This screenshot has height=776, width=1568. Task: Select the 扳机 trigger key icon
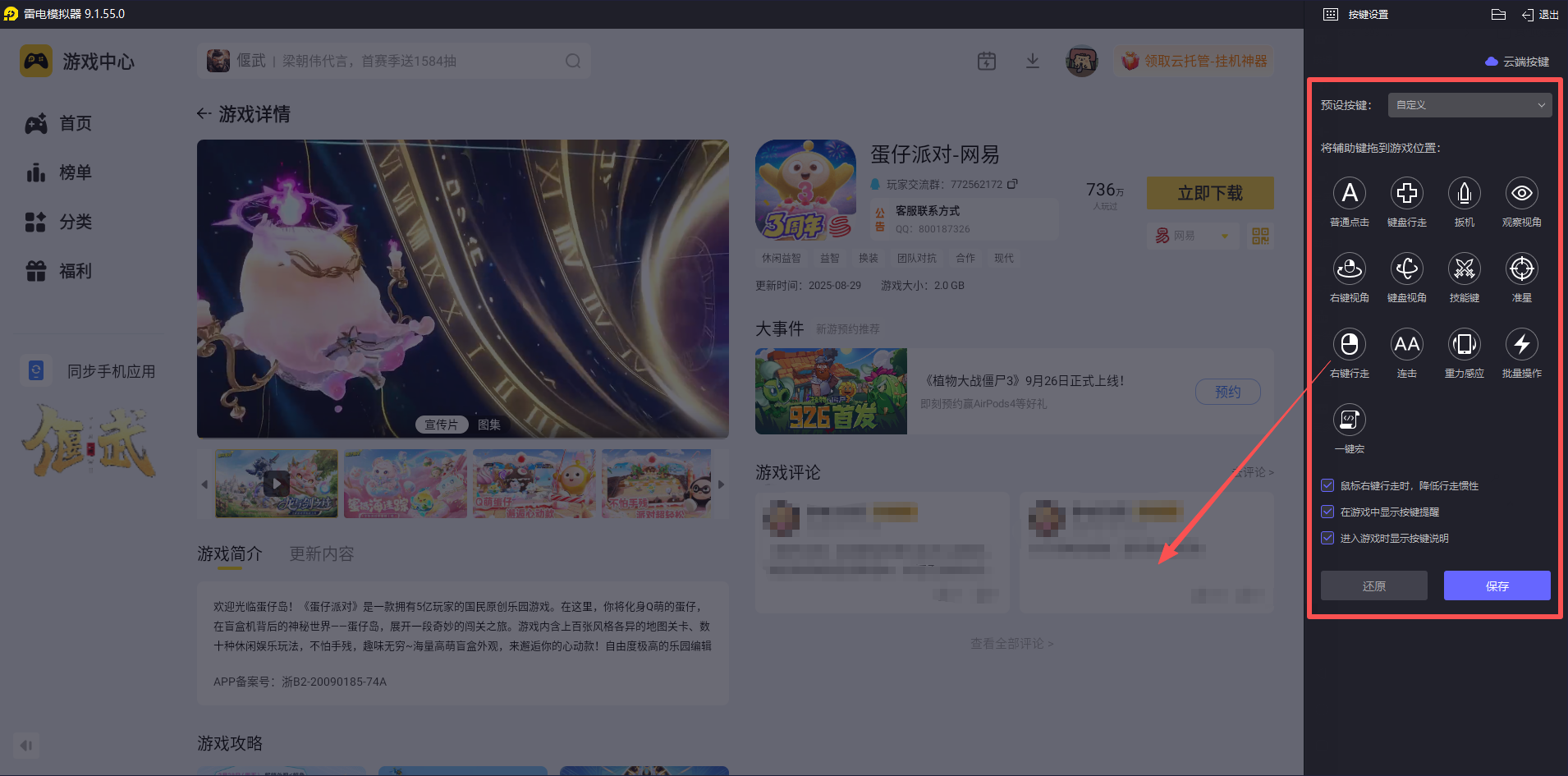pos(1464,193)
